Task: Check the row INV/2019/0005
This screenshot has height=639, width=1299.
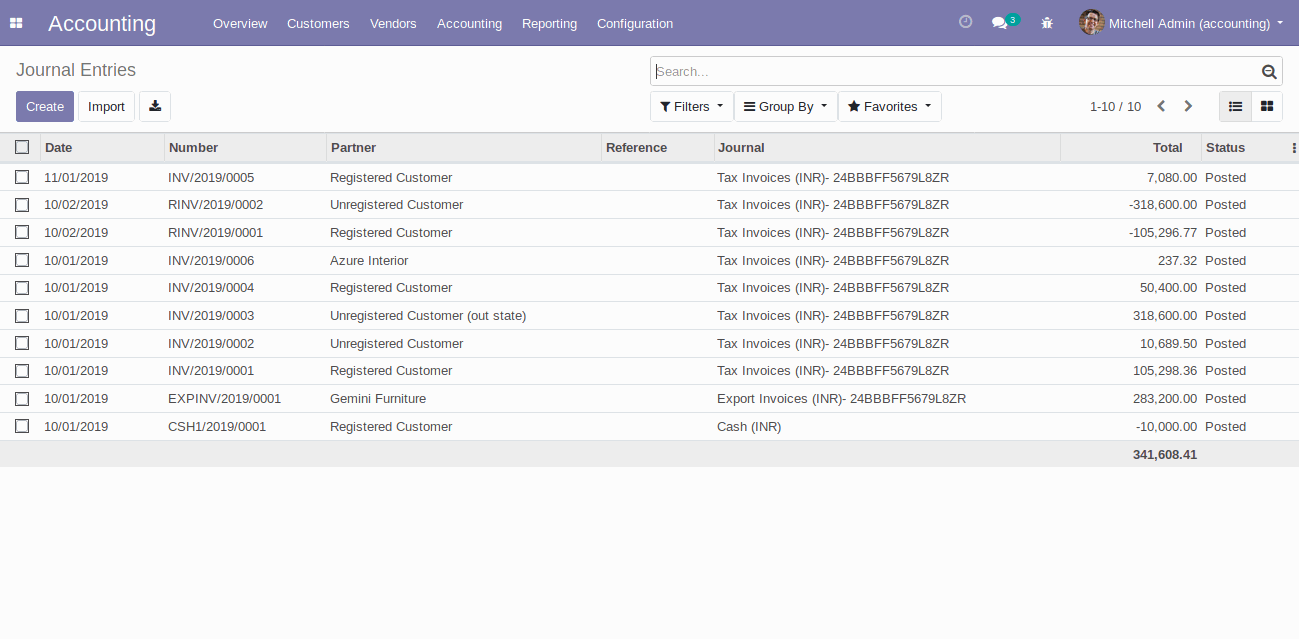Action: [x=22, y=177]
